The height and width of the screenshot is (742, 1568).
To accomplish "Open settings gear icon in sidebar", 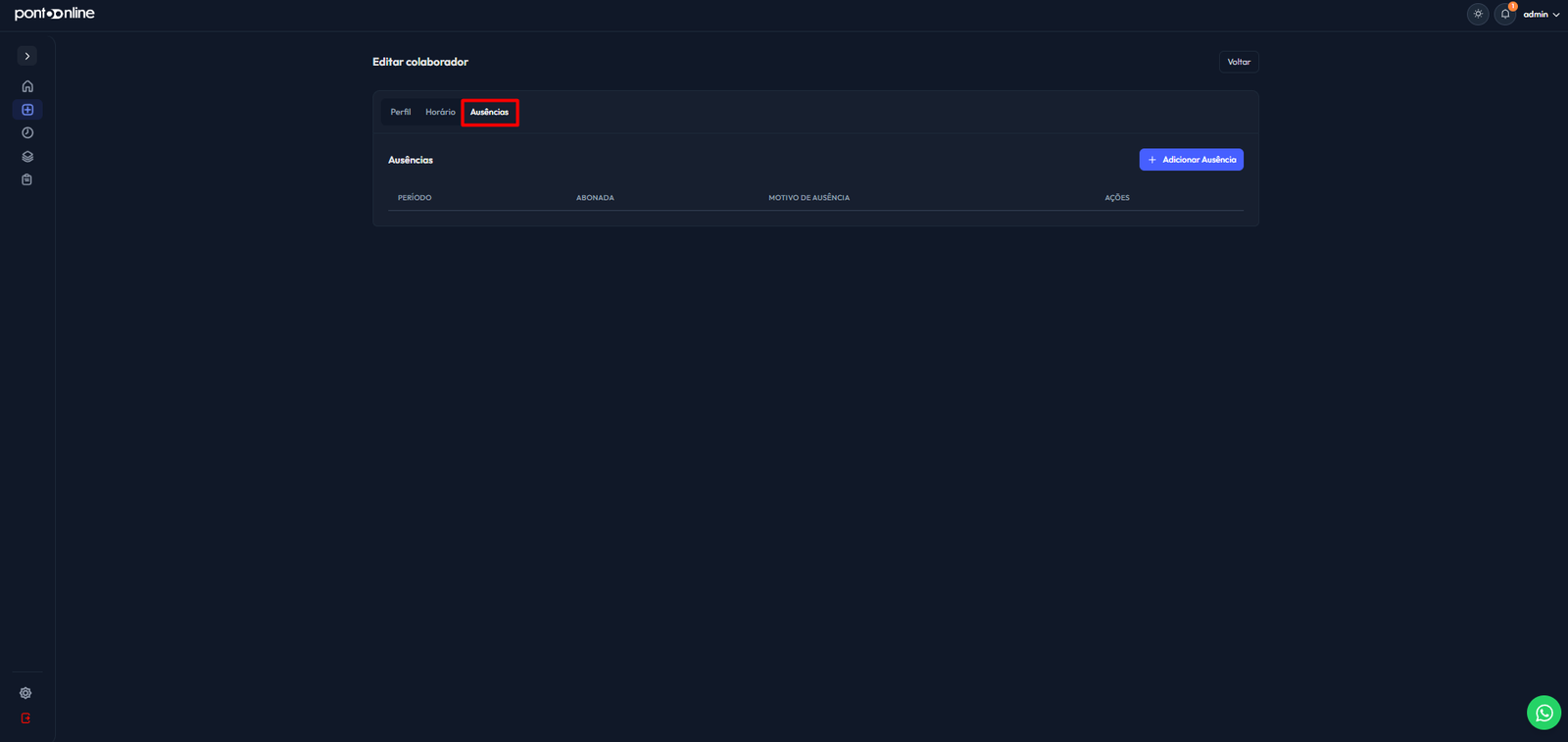I will coord(25,693).
